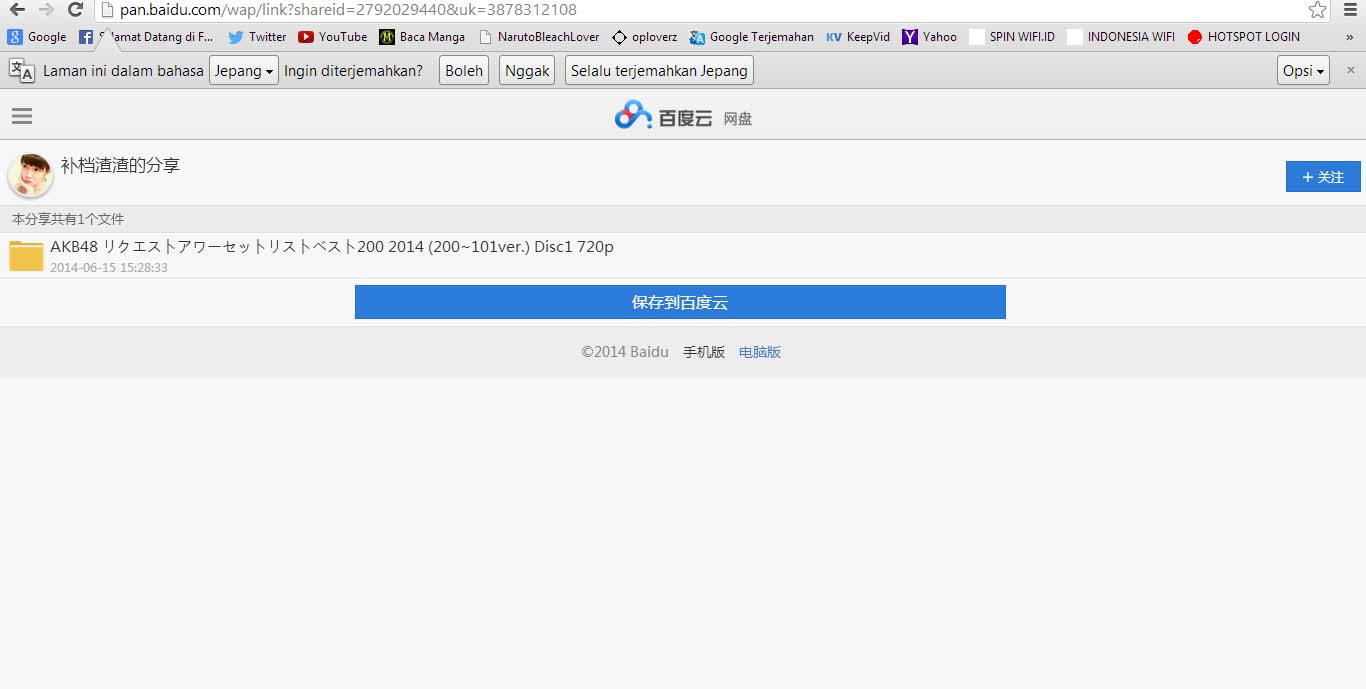
Task: Click the yellow folder icon beside the AKB48 file
Action: (x=25, y=255)
